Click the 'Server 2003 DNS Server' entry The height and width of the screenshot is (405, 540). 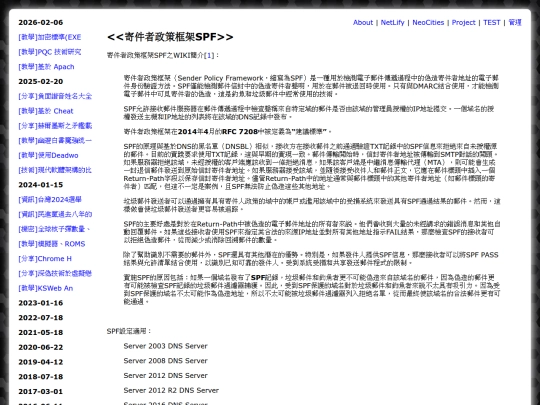tap(165, 346)
